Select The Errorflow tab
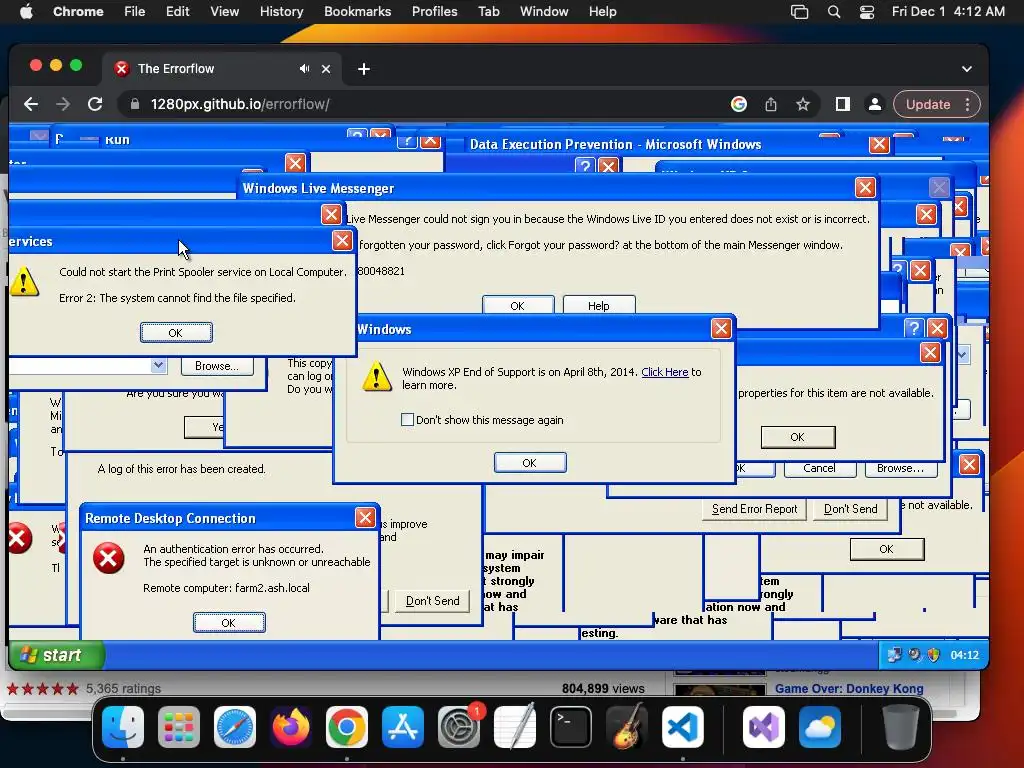This screenshot has height=768, width=1024. point(222,69)
